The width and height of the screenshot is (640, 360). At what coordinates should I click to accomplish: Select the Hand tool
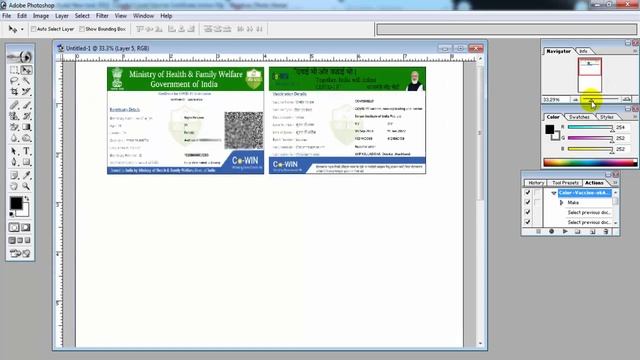pyautogui.click(x=14, y=187)
